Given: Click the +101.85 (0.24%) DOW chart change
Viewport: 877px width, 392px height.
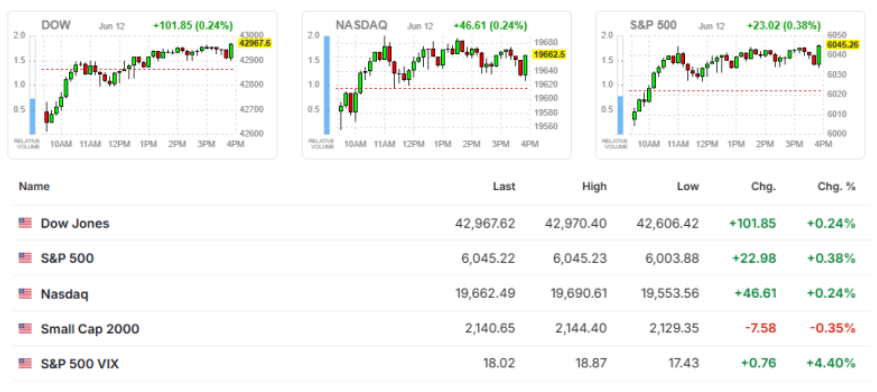Looking at the screenshot, I should click(x=193, y=26).
